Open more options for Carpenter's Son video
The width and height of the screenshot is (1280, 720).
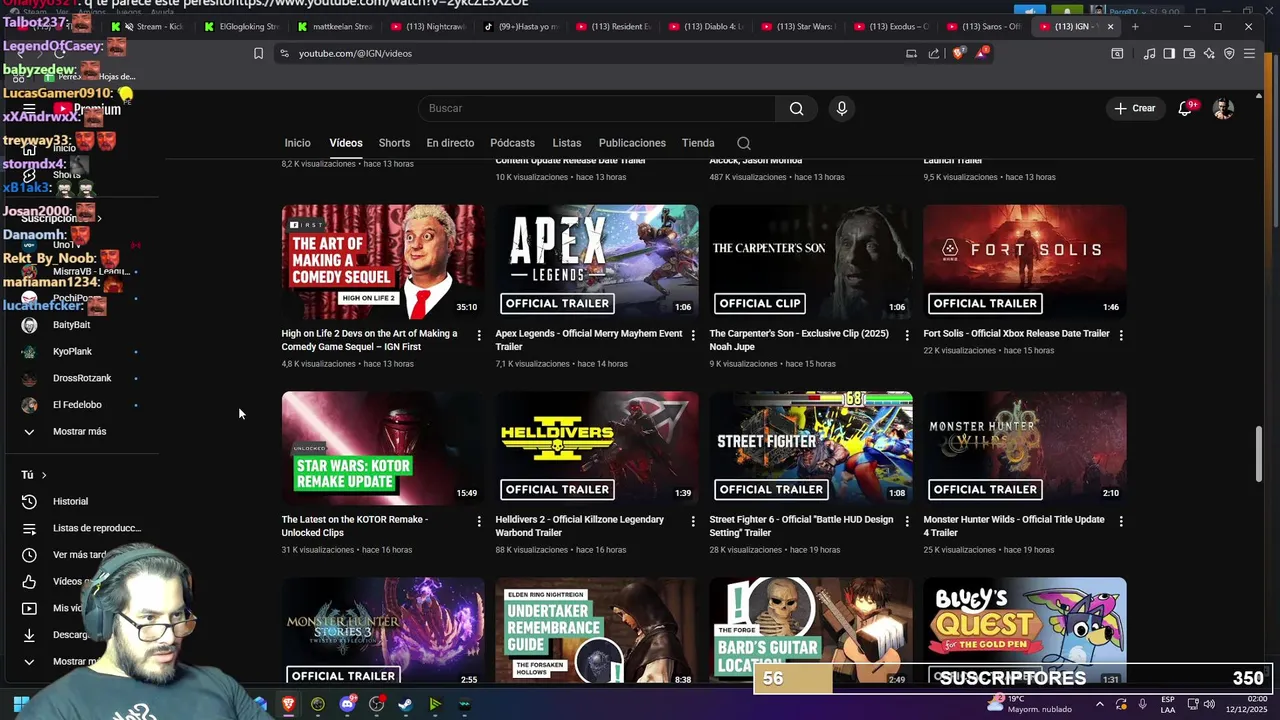click(x=907, y=335)
